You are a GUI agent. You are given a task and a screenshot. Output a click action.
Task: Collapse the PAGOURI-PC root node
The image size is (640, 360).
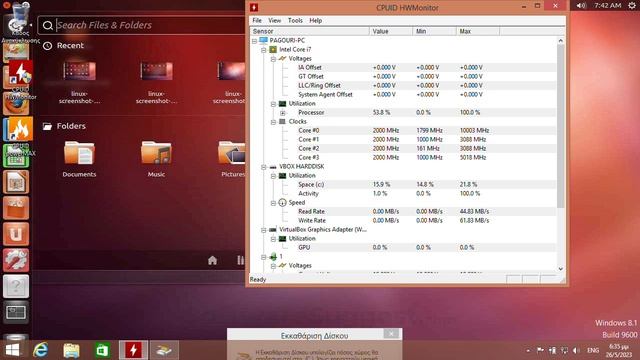254,41
